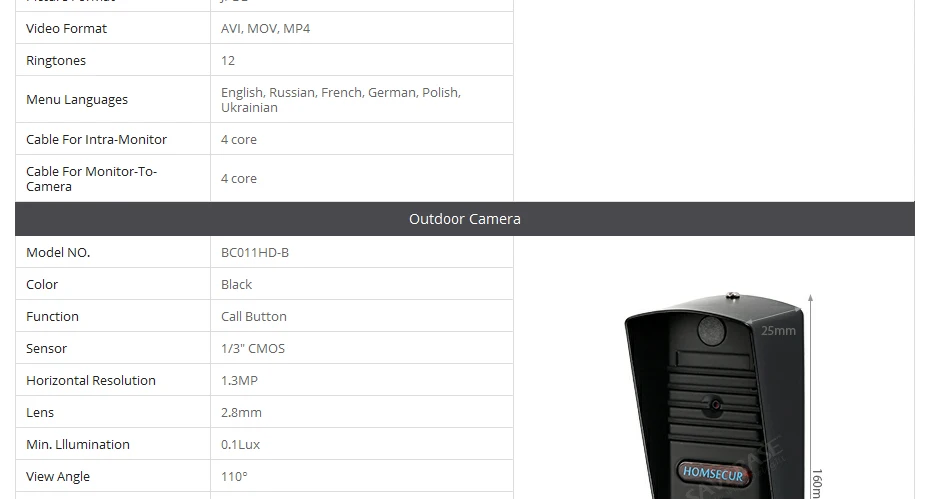930x499 pixels.
Task: Select model number 'BC011HD-B'
Action: [255, 253]
